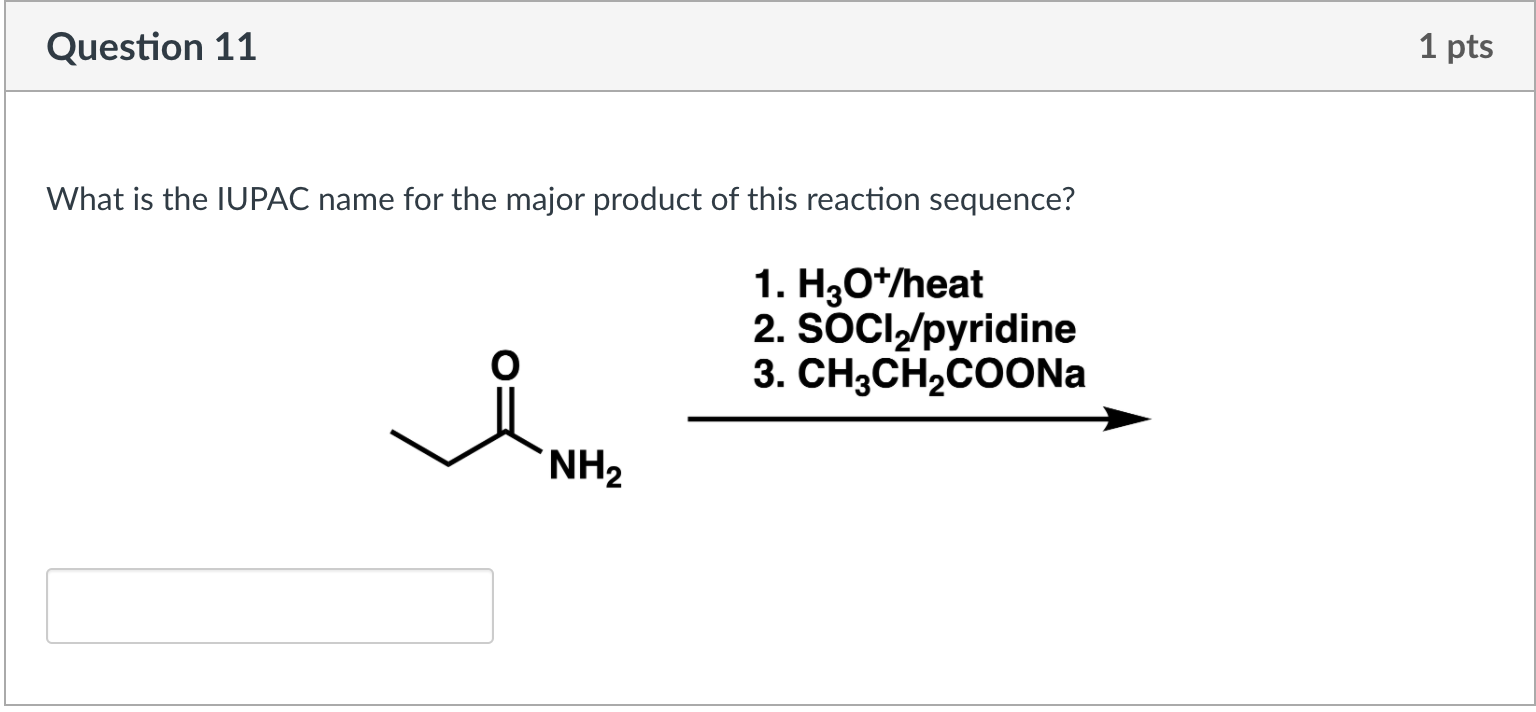
Task: Click the carbonyl oxygen symbol O
Action: tap(504, 366)
